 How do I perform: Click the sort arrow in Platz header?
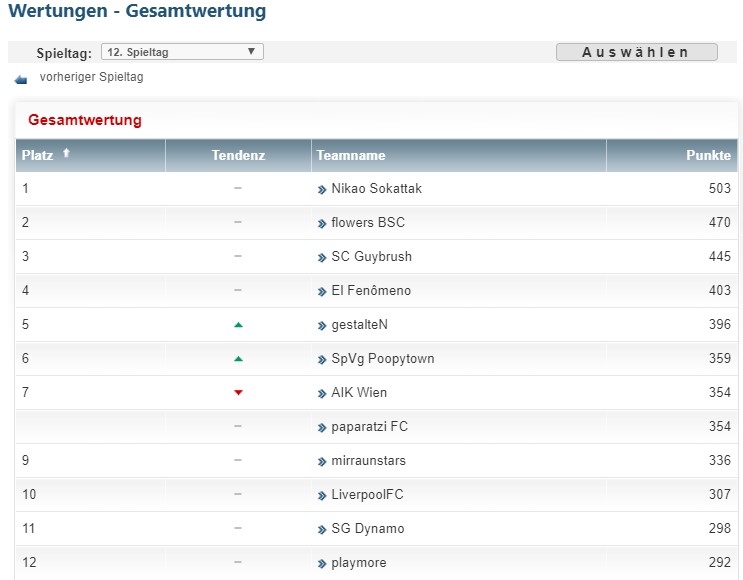[x=66, y=154]
